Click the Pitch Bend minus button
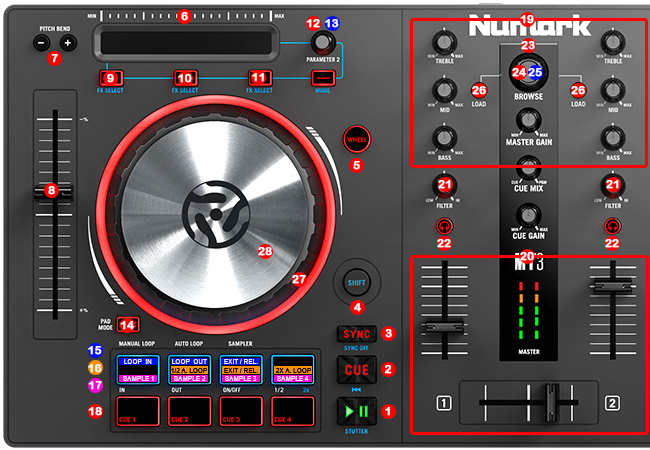This screenshot has height=450, width=650. 42,43
